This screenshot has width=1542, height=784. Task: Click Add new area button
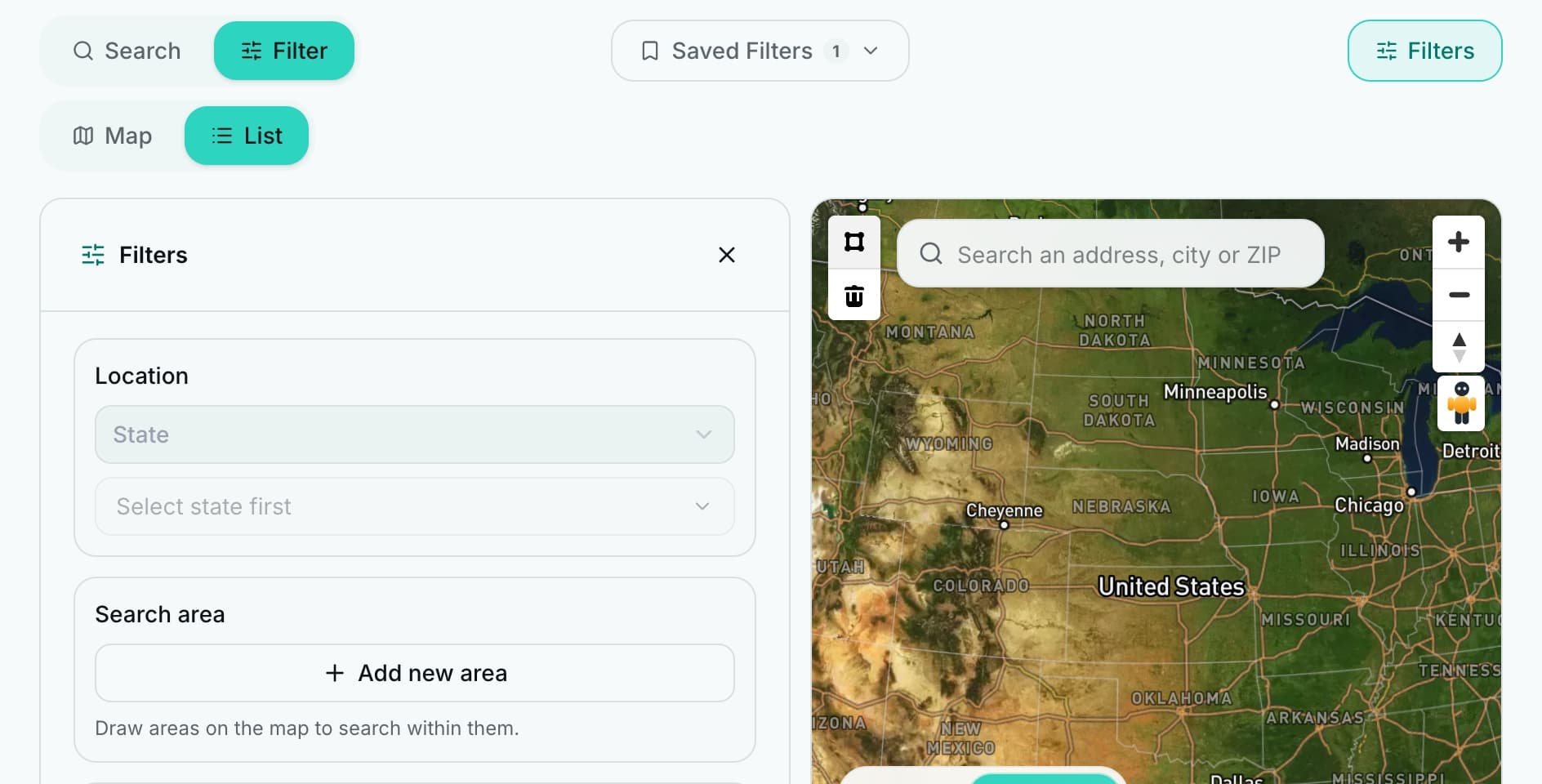click(415, 673)
